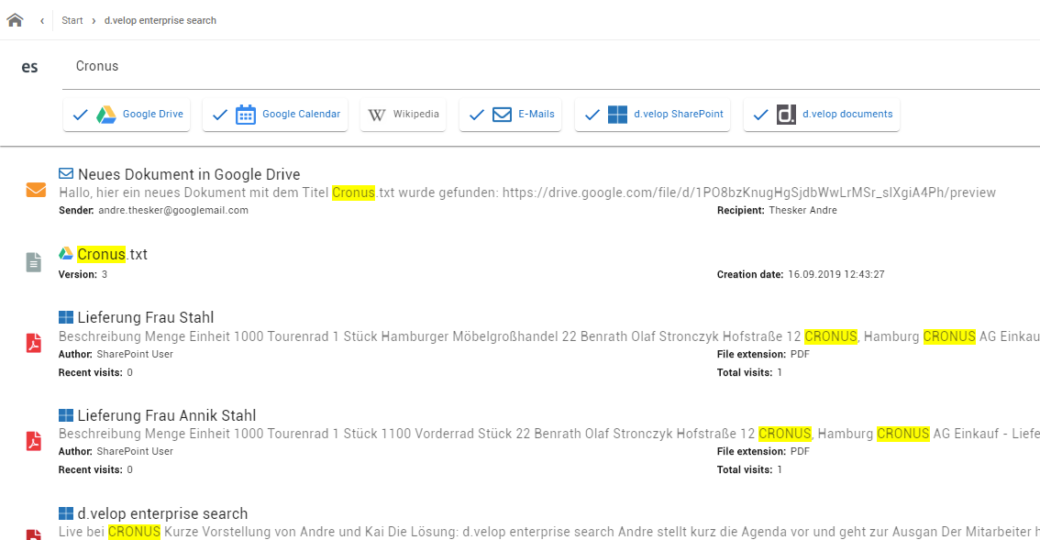Toggle the Google Calendar source filter
Viewport: 1040px width, 540px height.
coord(275,114)
